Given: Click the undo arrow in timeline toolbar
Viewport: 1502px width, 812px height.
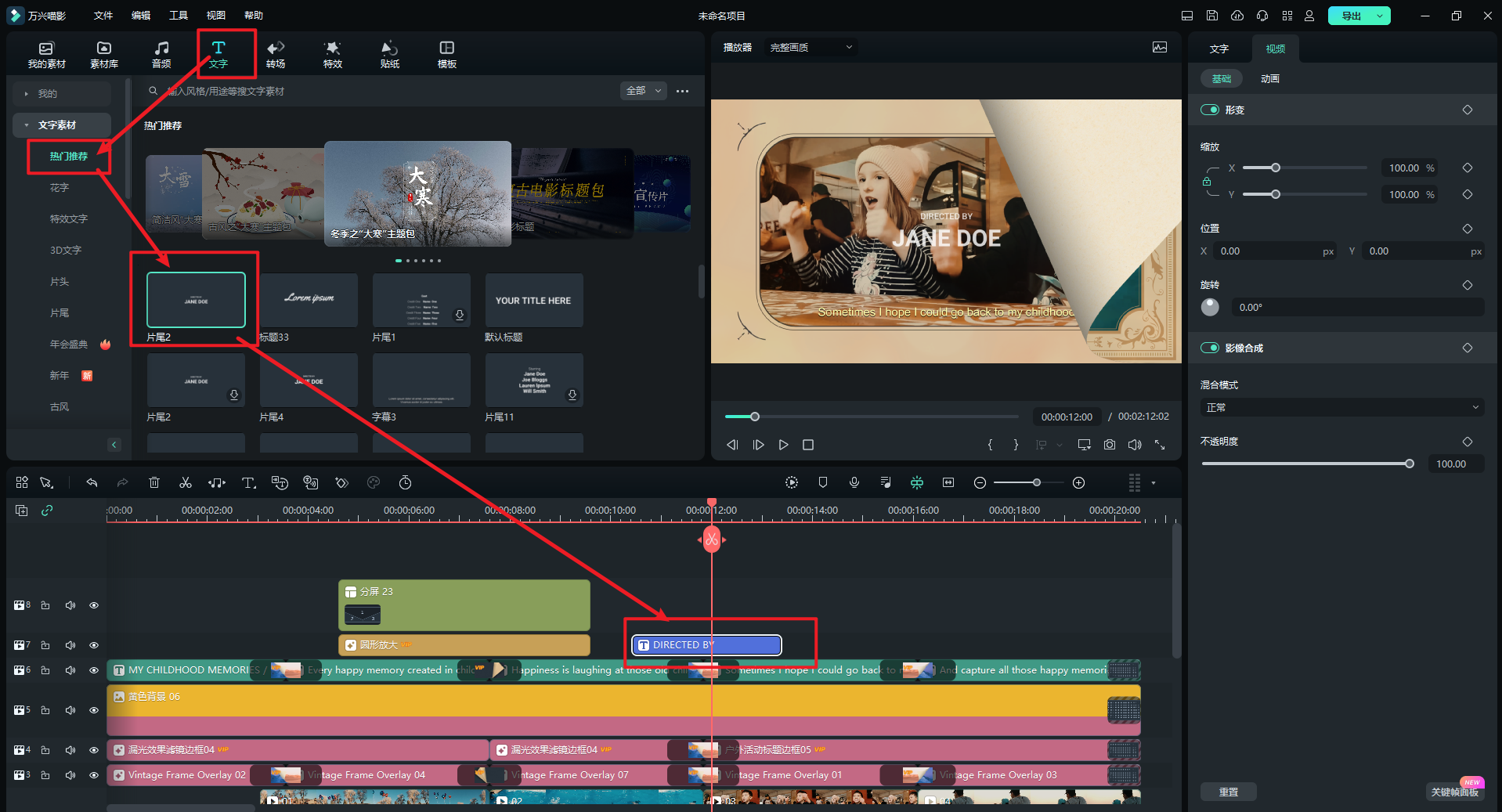Looking at the screenshot, I should point(92,482).
